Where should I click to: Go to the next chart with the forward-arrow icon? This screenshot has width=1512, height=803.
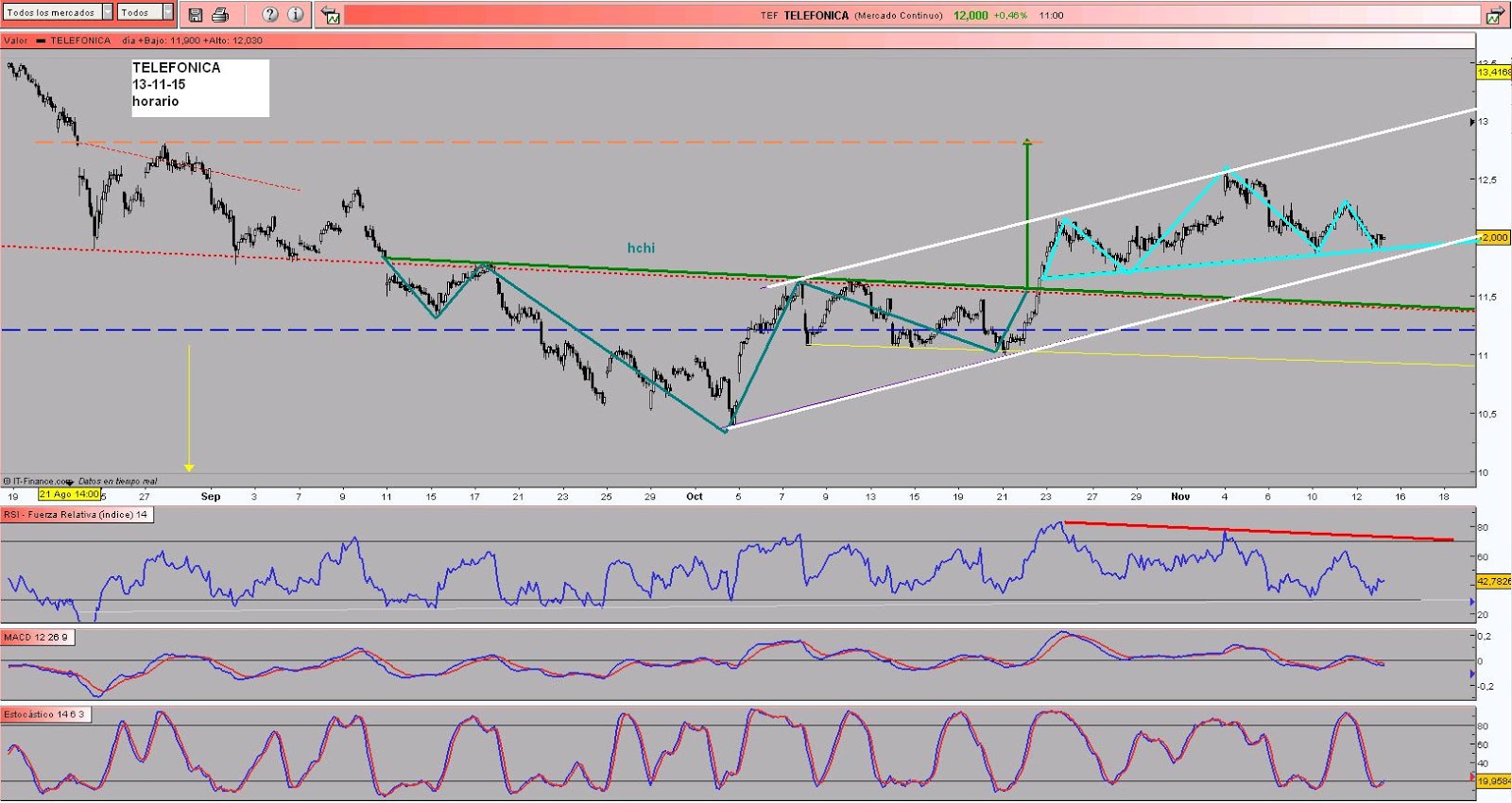(x=1495, y=15)
